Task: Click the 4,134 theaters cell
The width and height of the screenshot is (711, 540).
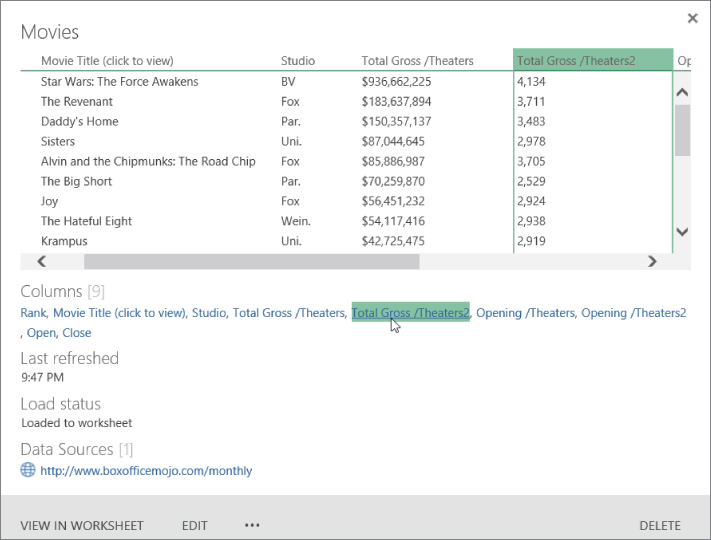Action: [531, 82]
